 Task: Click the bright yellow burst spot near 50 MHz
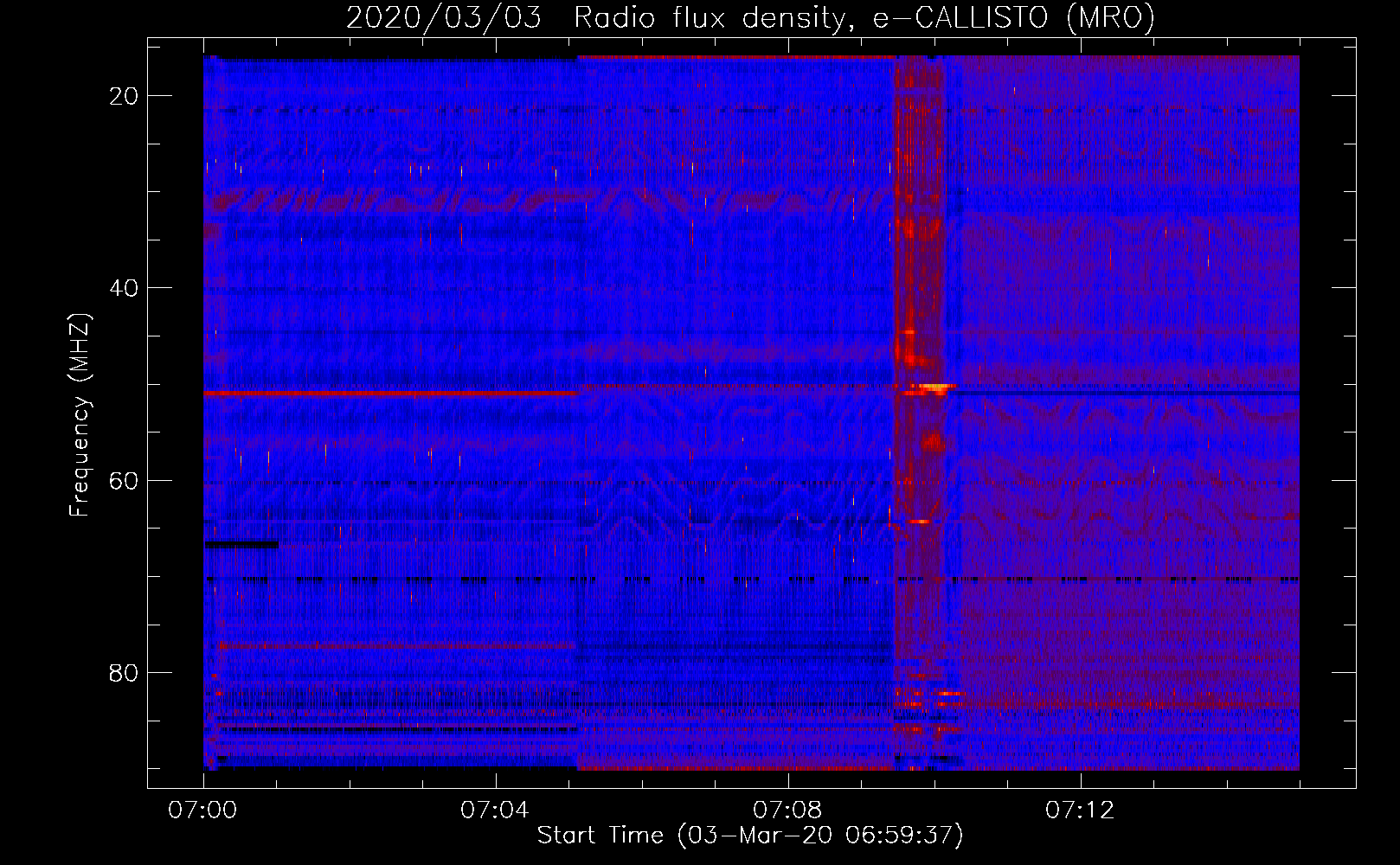pyautogui.click(x=934, y=387)
